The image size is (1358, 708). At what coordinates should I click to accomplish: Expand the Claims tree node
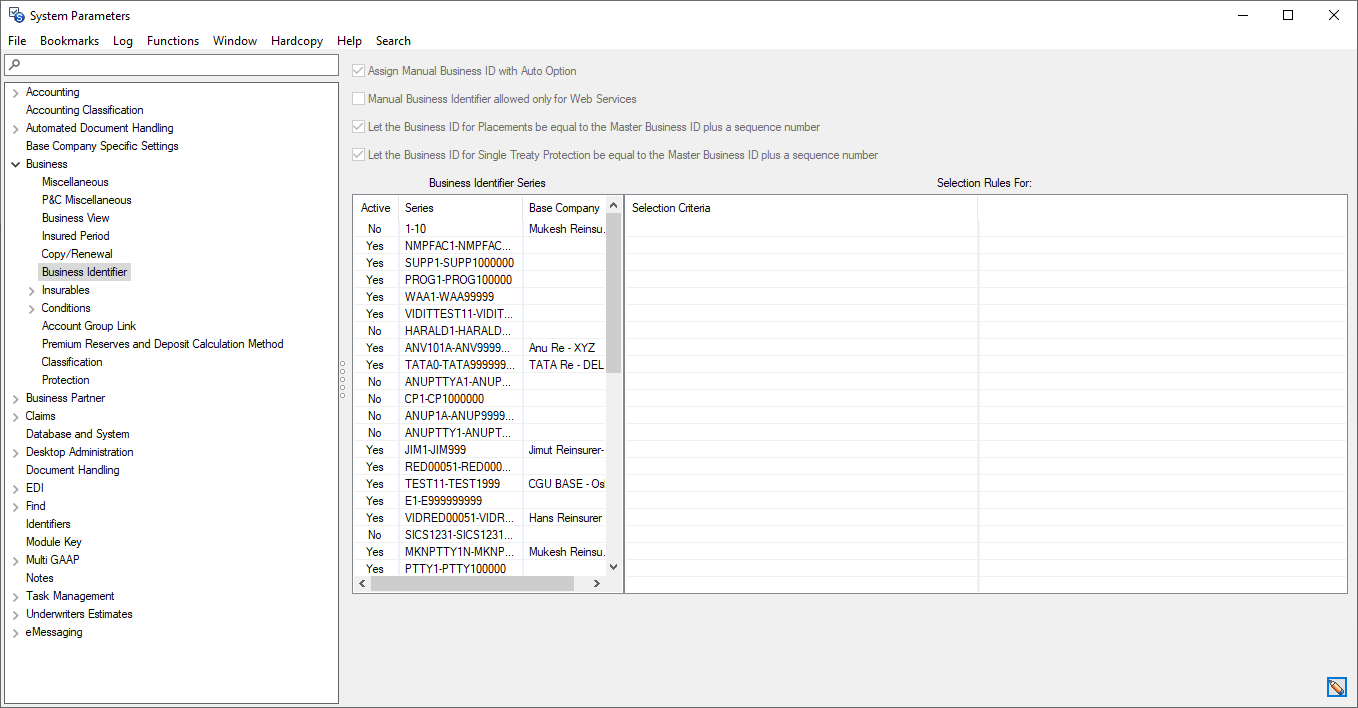[14, 415]
